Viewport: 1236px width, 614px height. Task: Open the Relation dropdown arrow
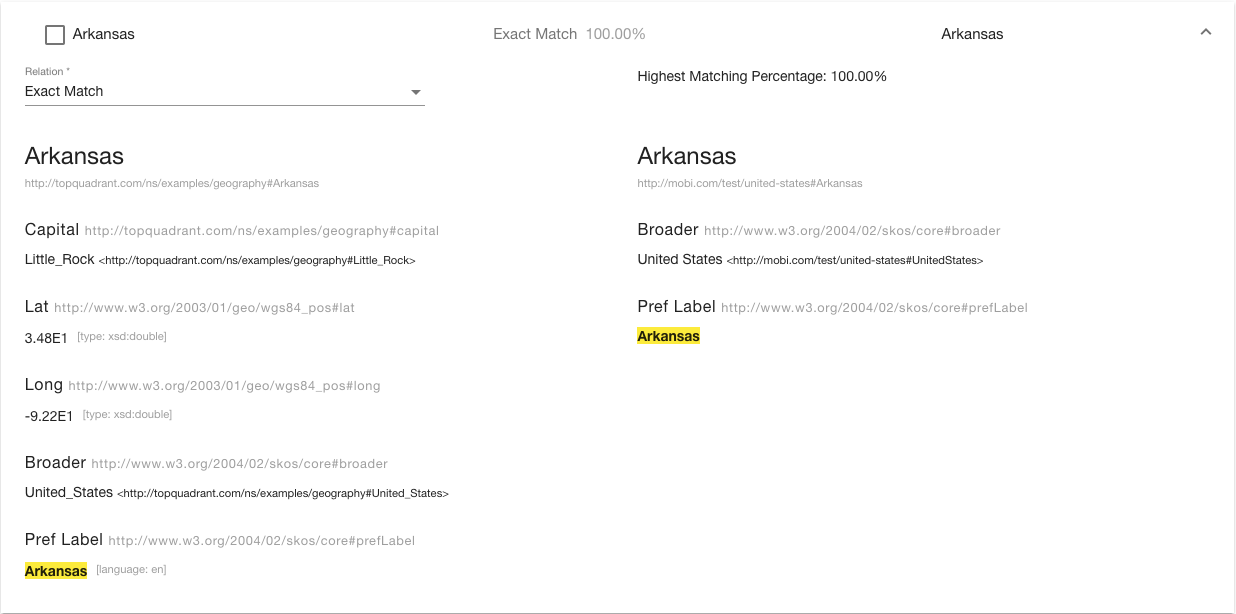pyautogui.click(x=415, y=93)
